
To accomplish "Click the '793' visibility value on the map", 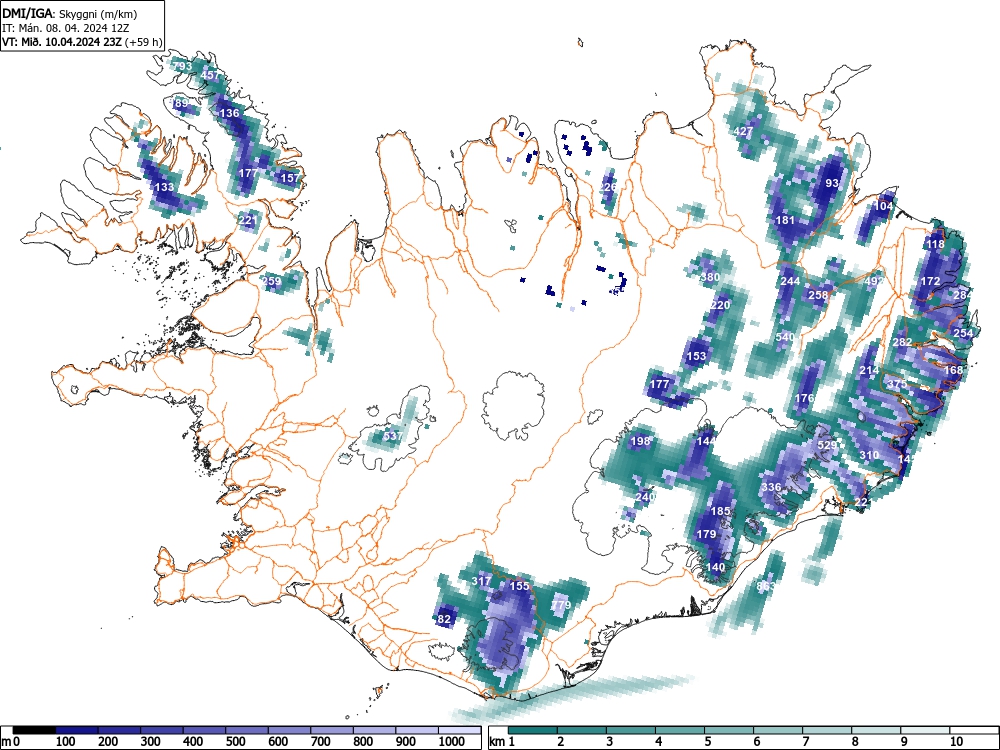I will (x=182, y=66).
